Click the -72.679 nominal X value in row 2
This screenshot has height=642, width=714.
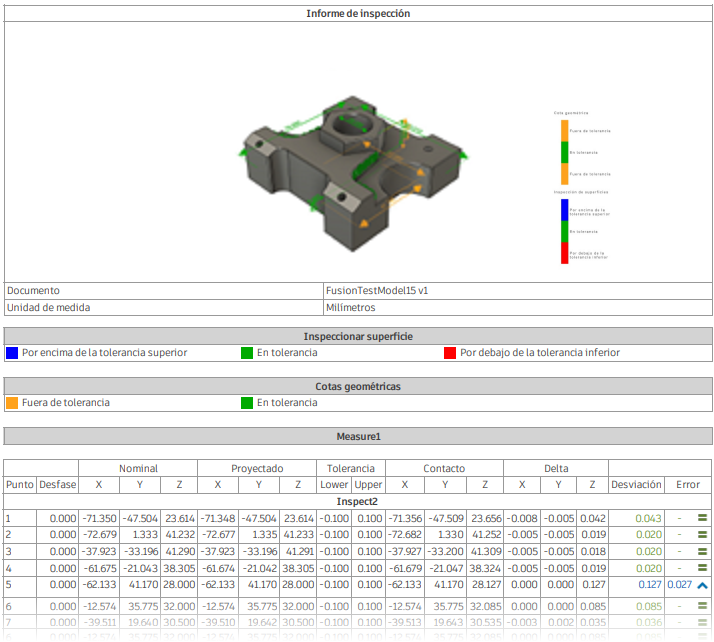pos(99,535)
